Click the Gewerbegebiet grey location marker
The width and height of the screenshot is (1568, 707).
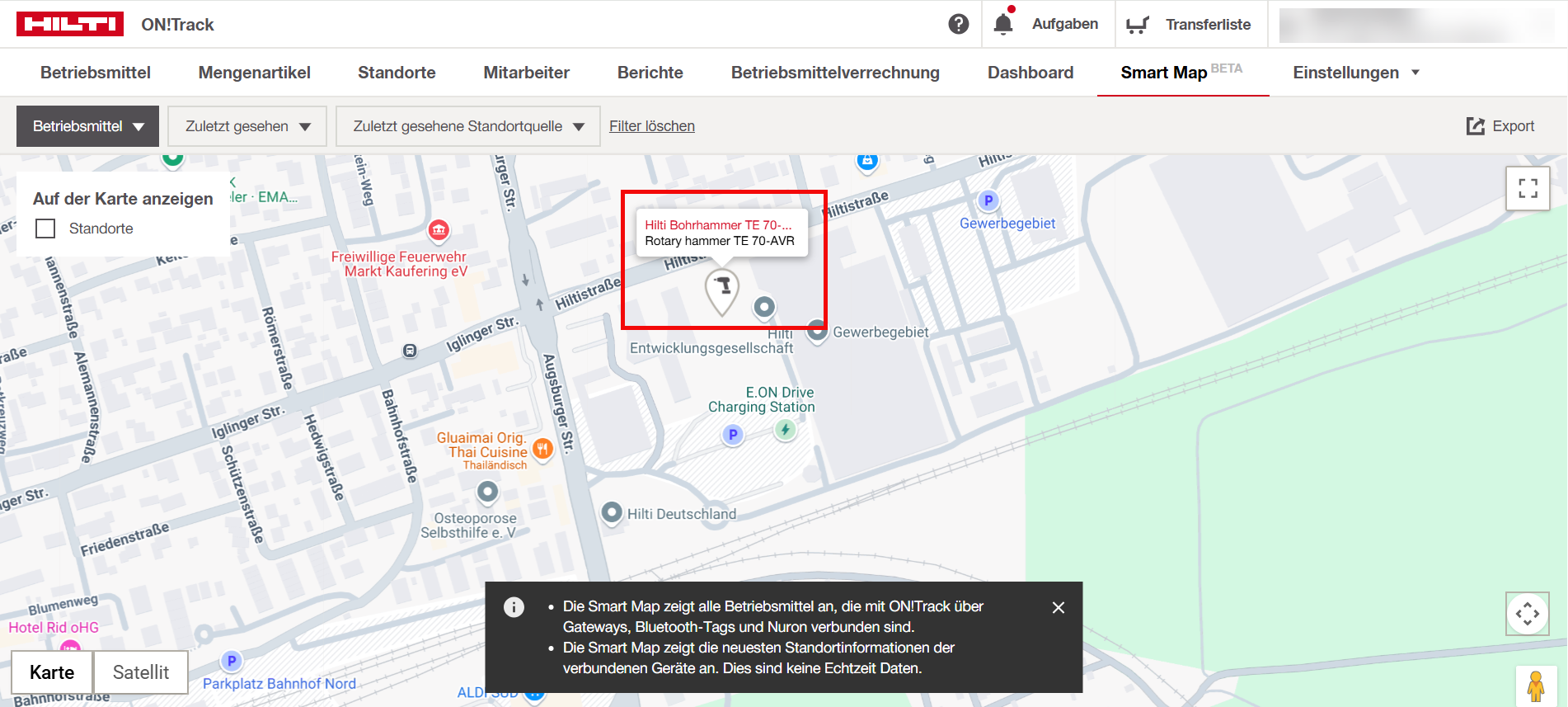coord(817,331)
